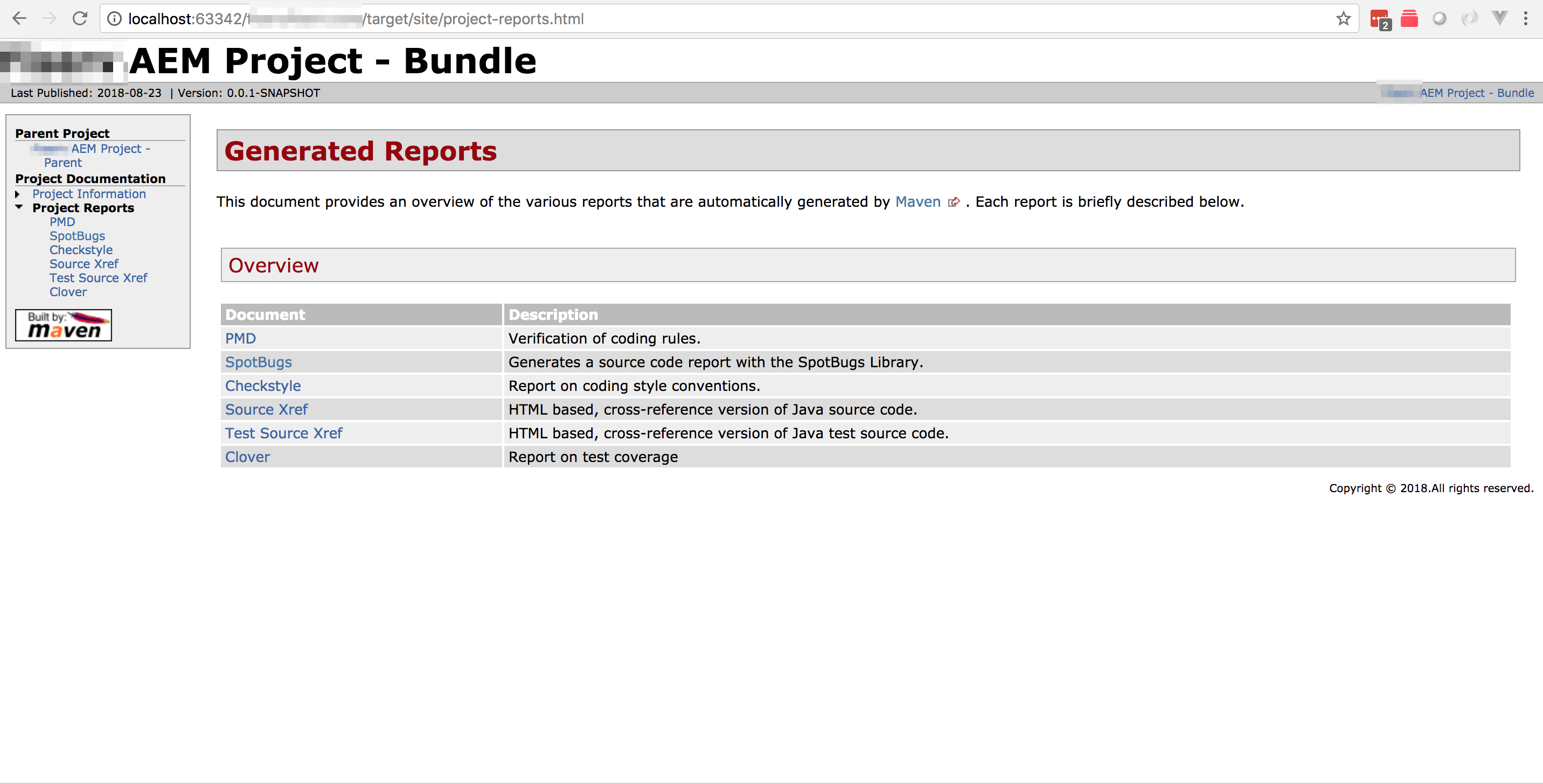Click the site info icon in address bar
This screenshot has width=1543, height=784.
coord(114,19)
